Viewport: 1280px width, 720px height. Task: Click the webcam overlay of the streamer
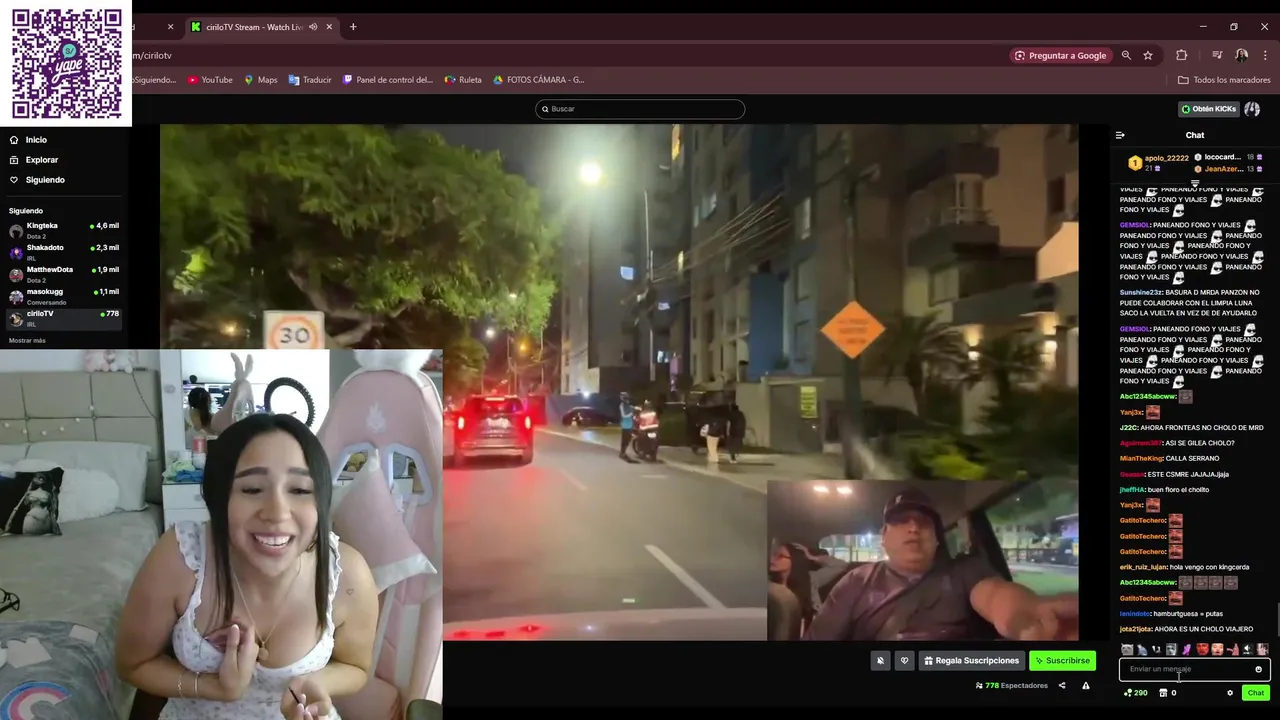[x=221, y=534]
